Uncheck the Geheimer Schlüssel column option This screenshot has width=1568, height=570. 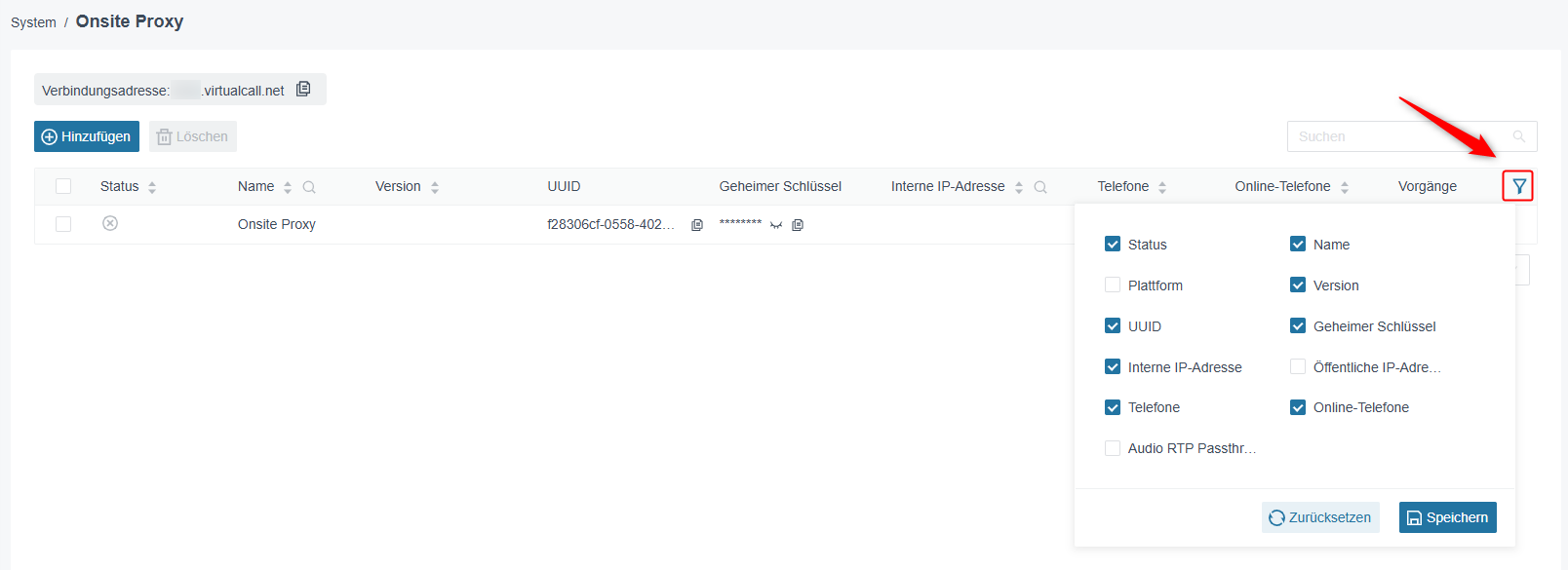pos(1298,325)
